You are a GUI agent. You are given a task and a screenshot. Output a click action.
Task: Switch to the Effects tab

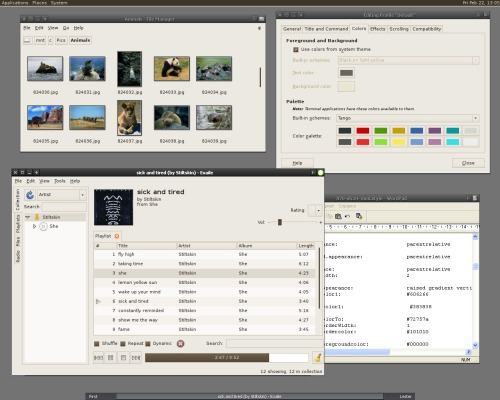click(x=377, y=29)
